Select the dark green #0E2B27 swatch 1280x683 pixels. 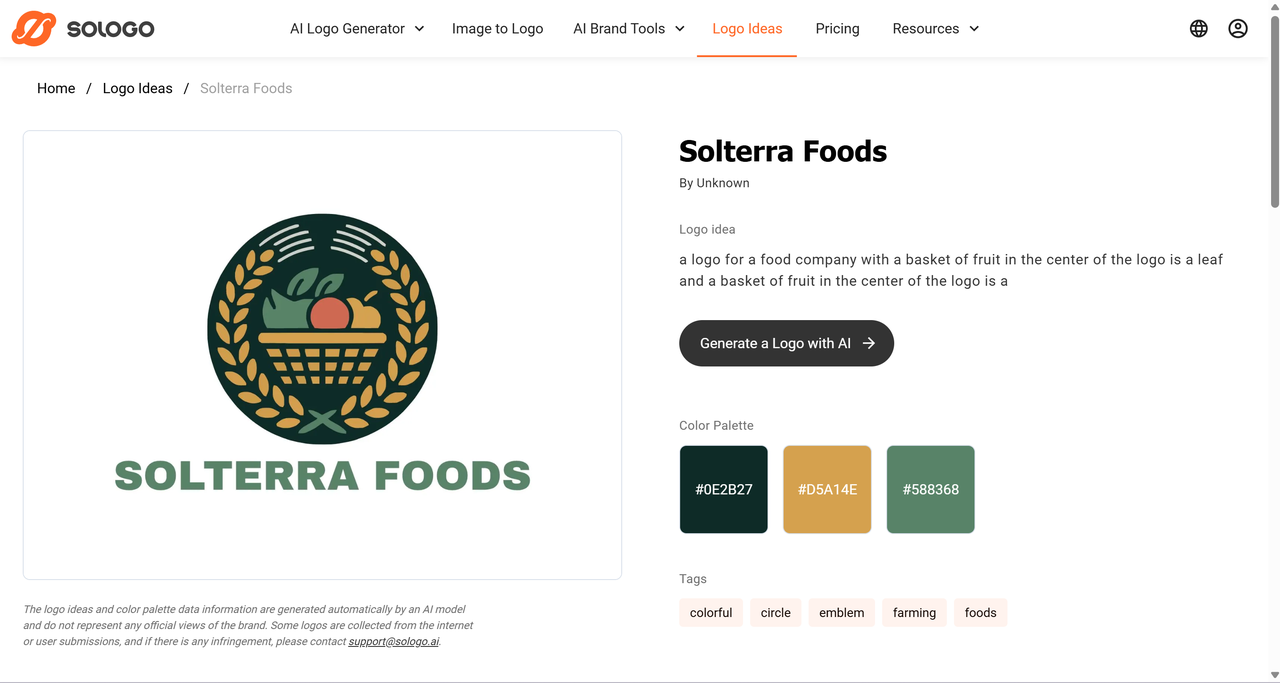tap(724, 489)
